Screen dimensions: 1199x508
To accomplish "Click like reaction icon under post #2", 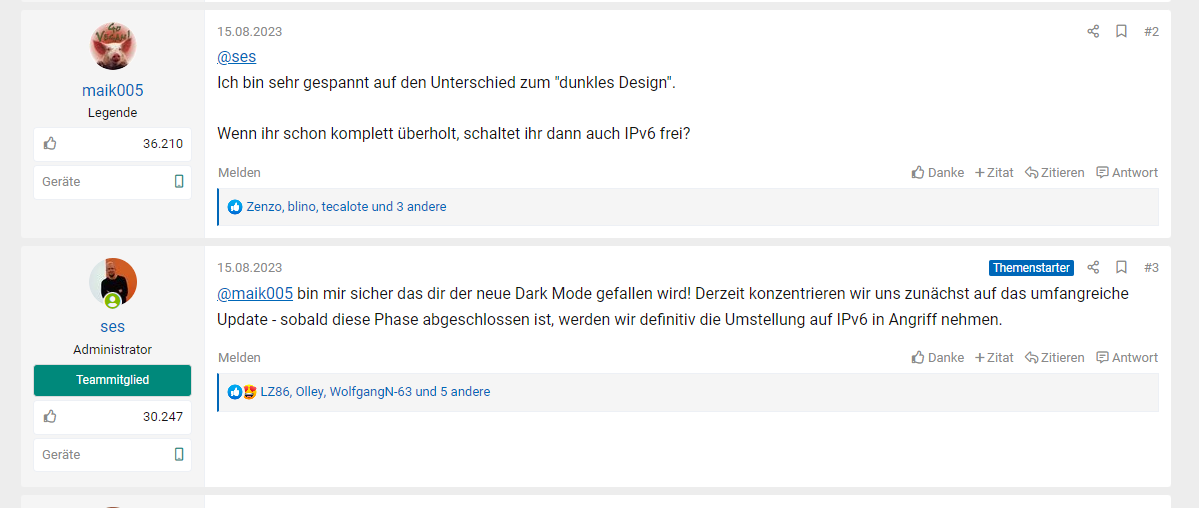I will coord(235,207).
